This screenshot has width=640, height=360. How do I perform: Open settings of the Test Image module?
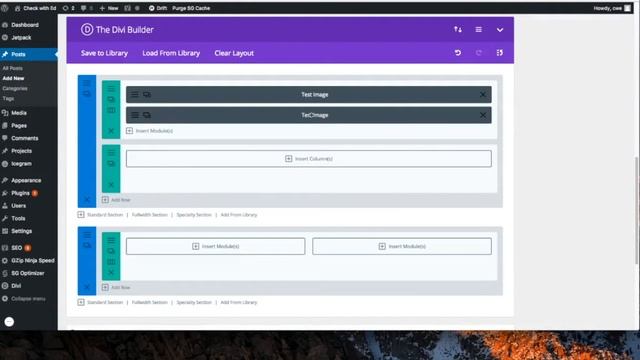coord(135,94)
